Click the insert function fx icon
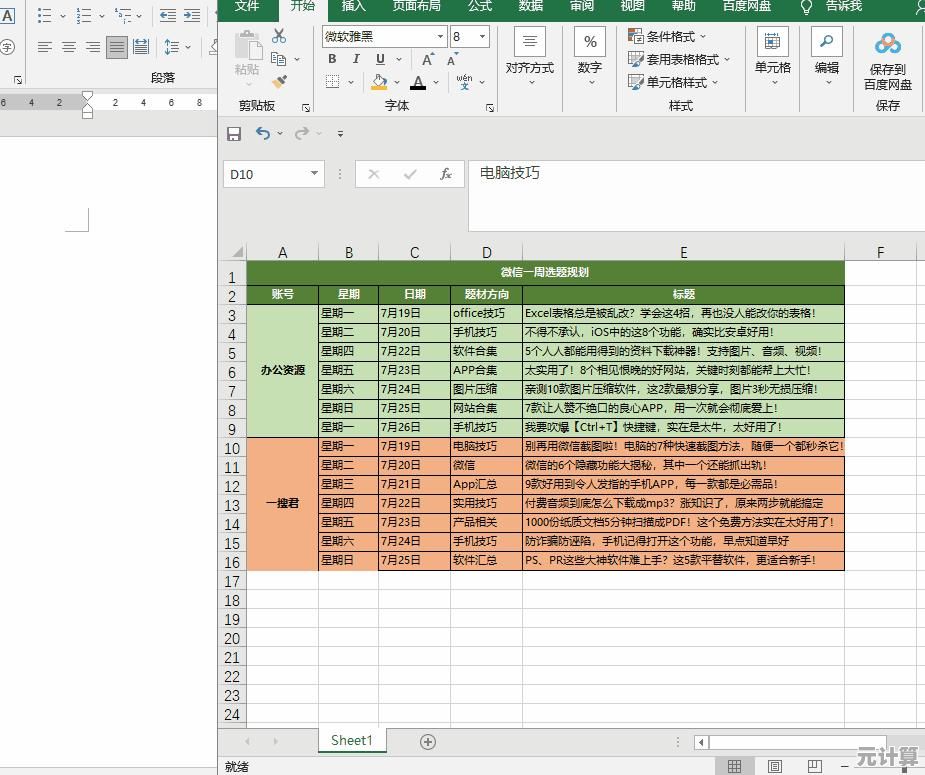925x775 pixels. click(x=446, y=174)
